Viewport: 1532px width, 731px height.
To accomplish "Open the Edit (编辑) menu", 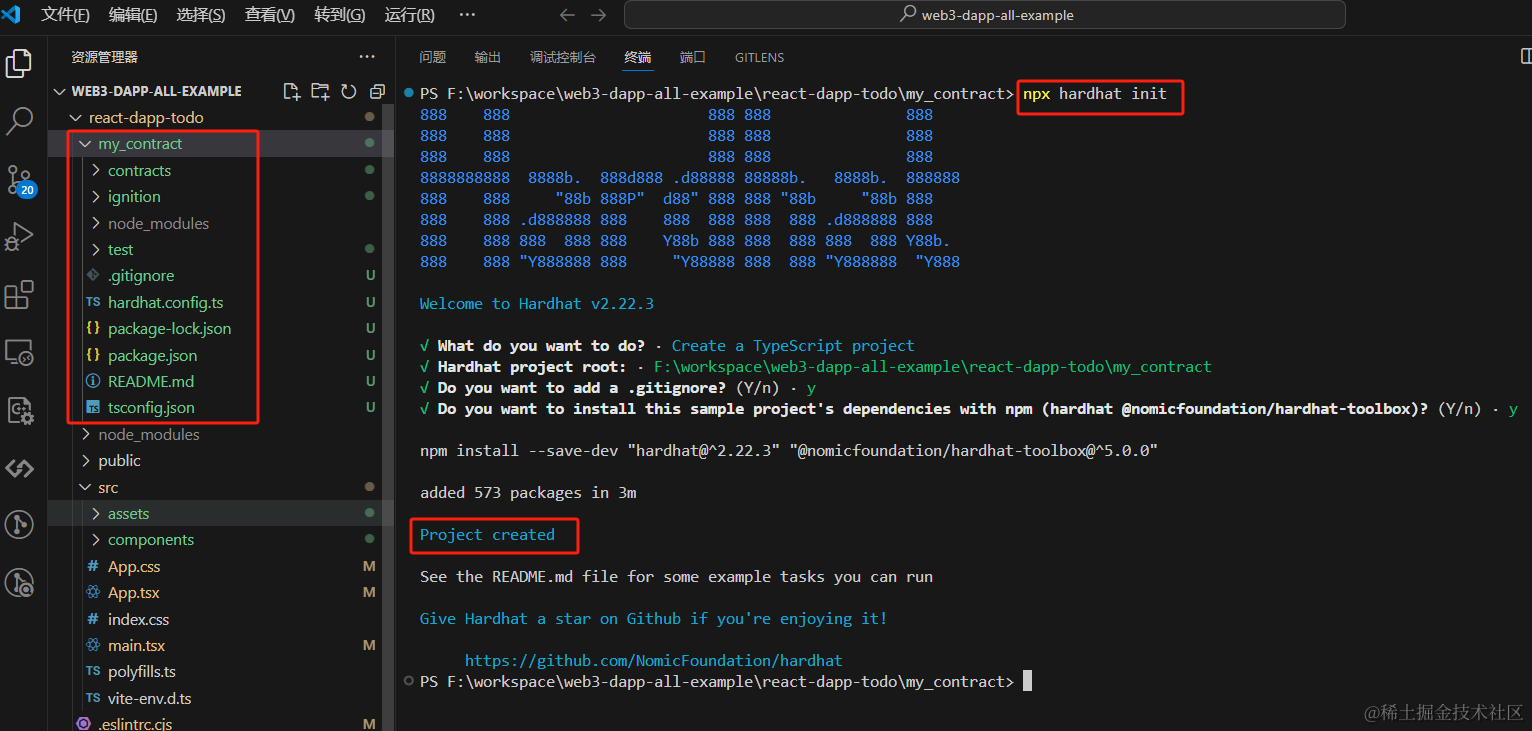I will click(133, 15).
